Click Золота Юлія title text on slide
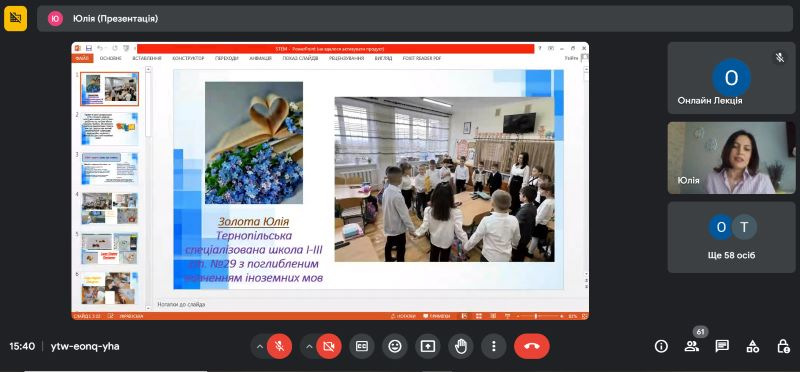The height and width of the screenshot is (372, 800). coord(254,222)
